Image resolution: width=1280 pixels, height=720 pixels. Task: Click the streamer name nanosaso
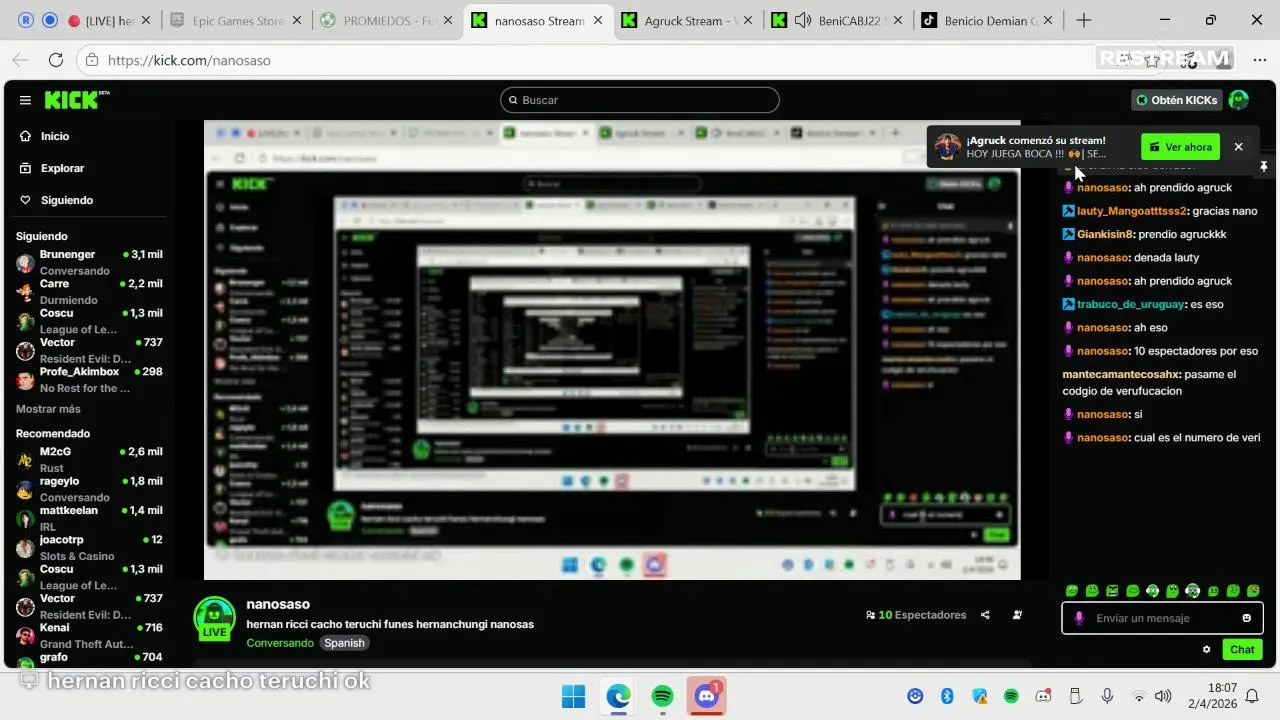click(x=278, y=604)
